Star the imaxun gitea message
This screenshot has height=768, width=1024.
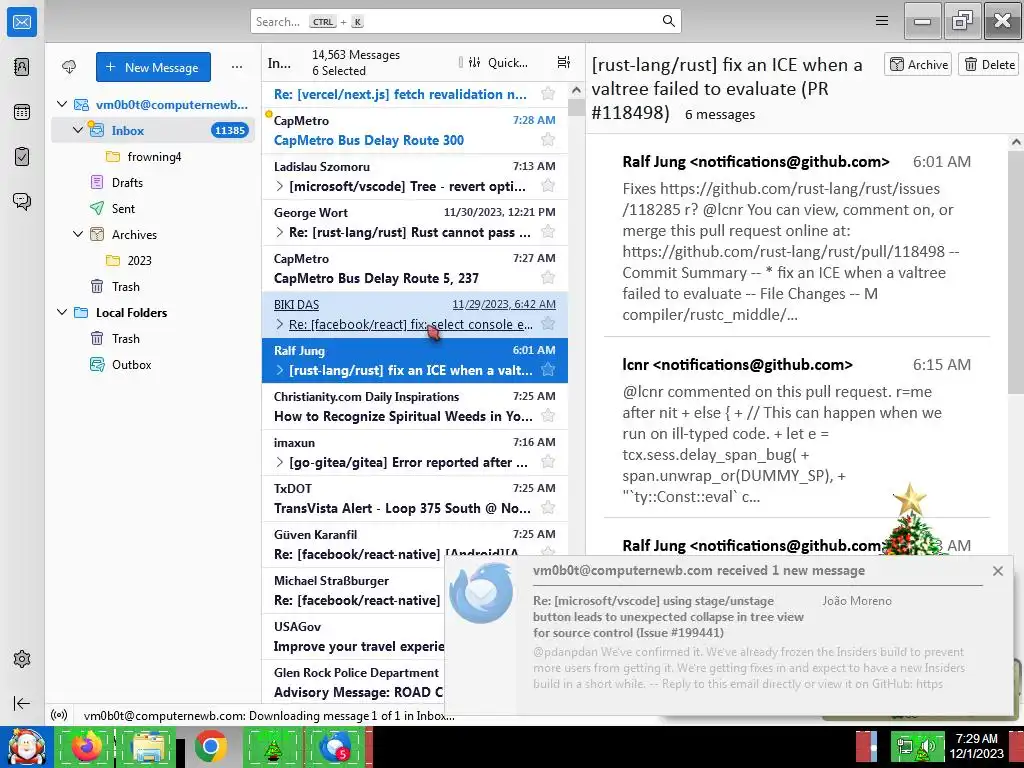pos(548,462)
